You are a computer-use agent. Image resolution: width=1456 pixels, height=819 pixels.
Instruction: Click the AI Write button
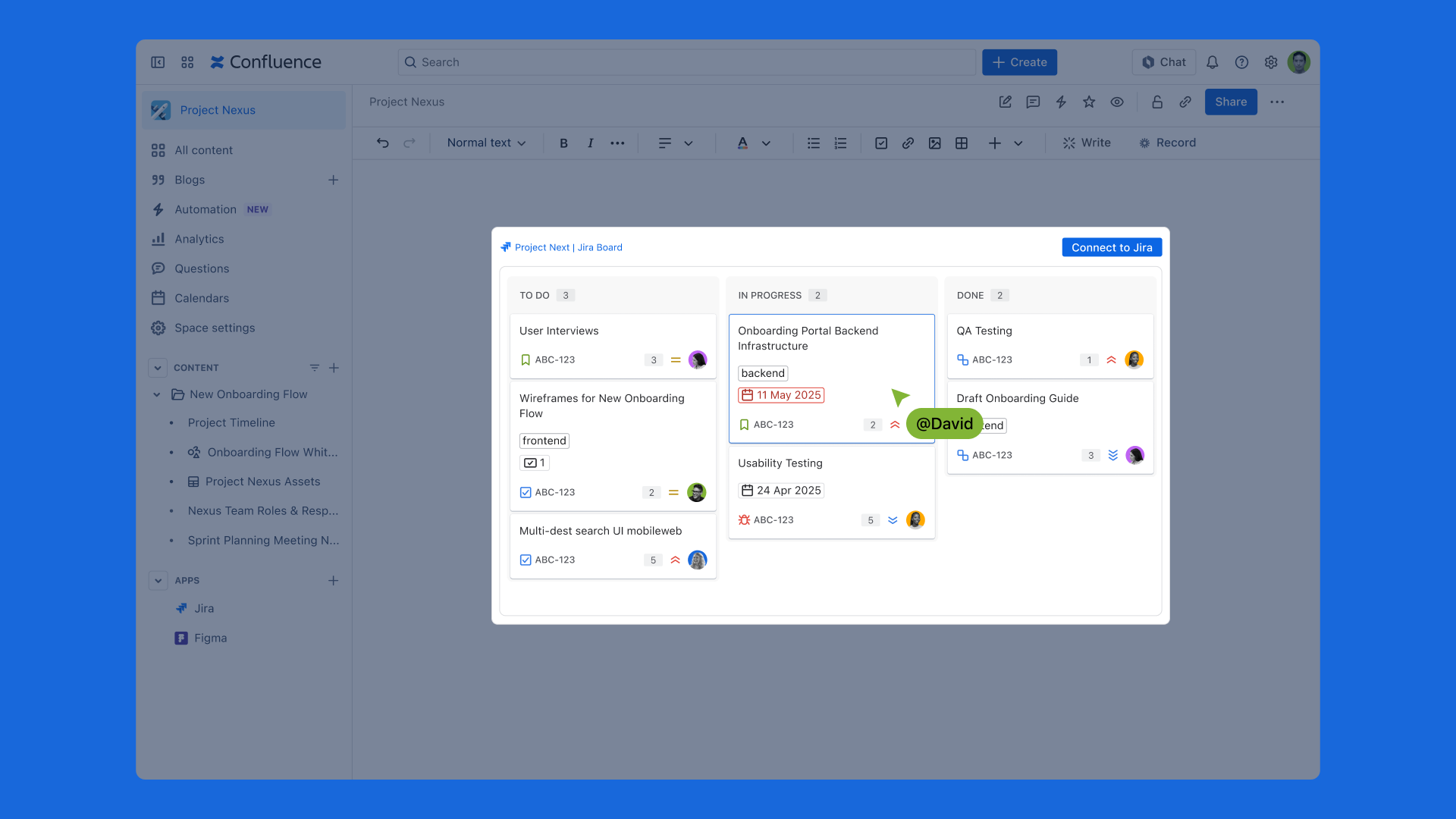click(x=1087, y=143)
